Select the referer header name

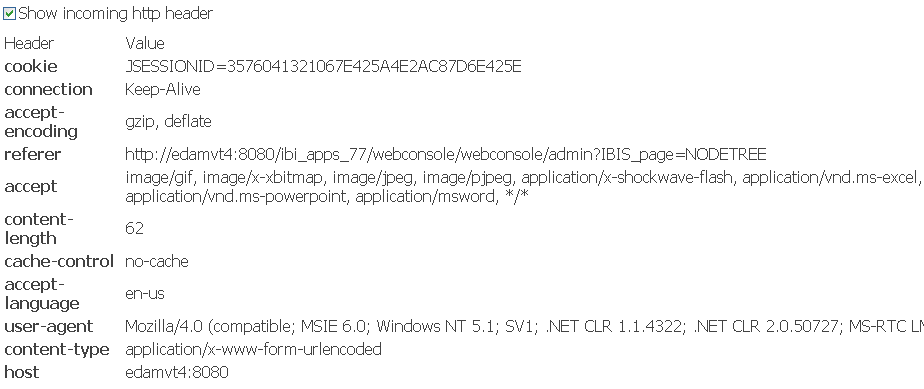32,154
